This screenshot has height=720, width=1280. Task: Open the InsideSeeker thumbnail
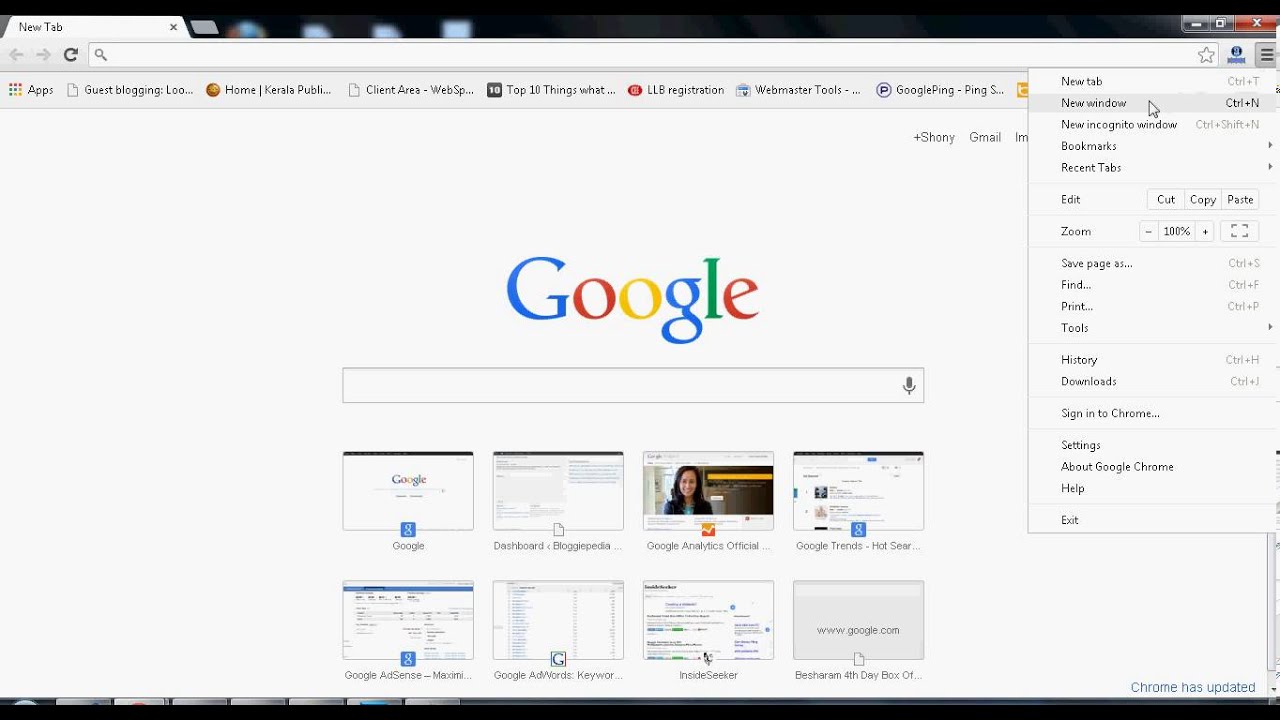(x=708, y=620)
